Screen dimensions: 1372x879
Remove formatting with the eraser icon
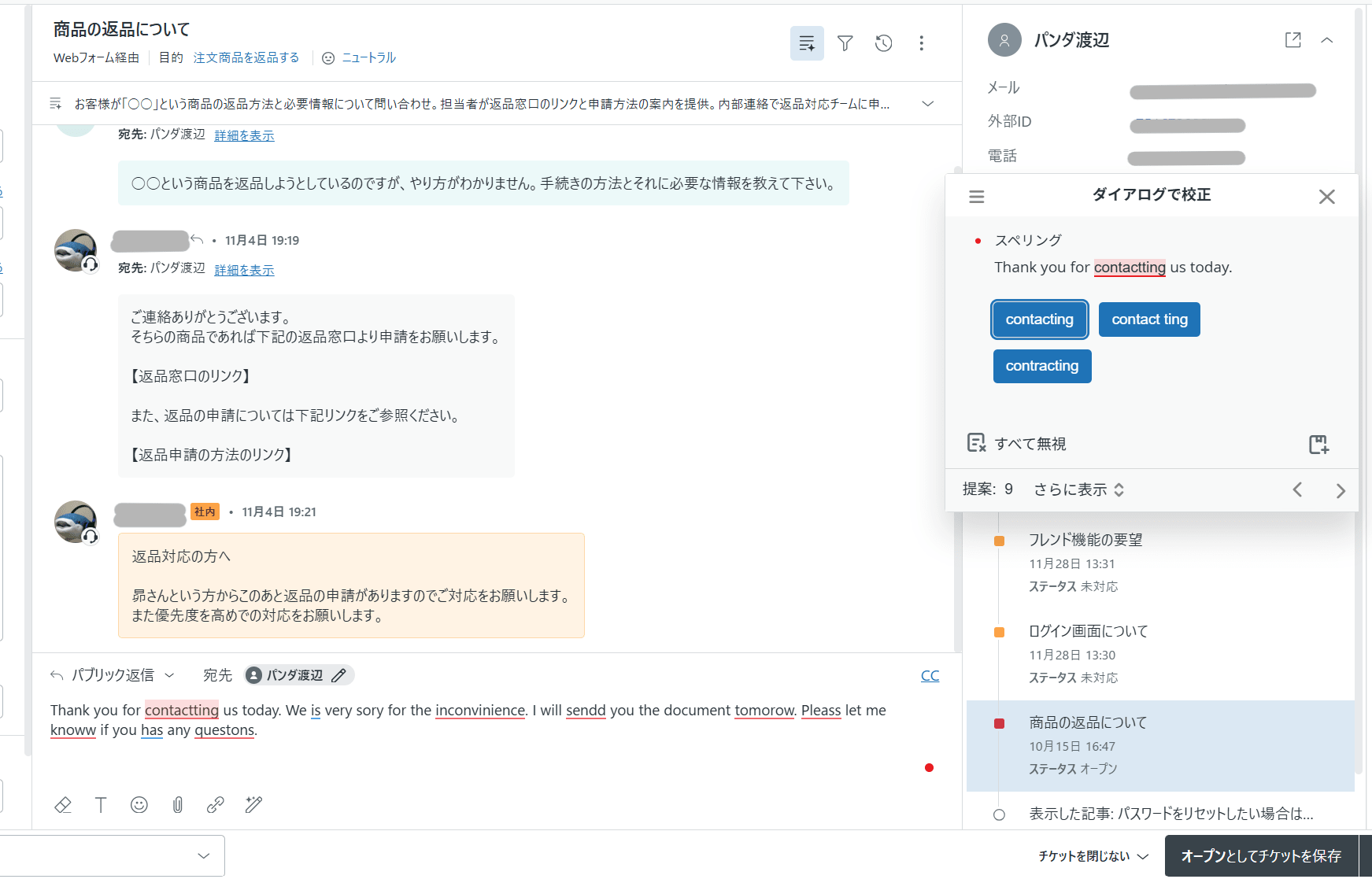click(63, 804)
